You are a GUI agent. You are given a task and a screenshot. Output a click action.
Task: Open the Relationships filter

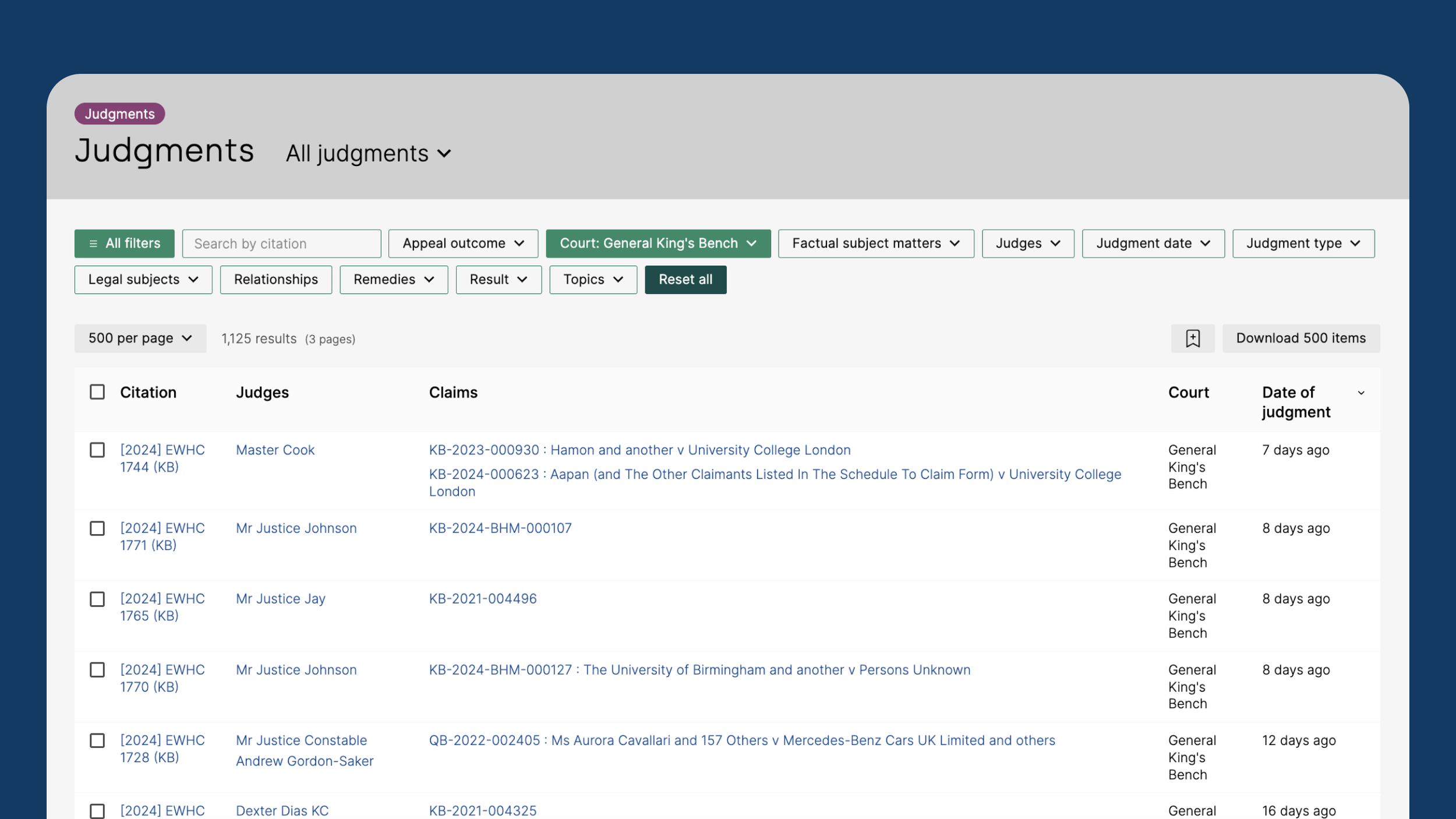tap(275, 280)
